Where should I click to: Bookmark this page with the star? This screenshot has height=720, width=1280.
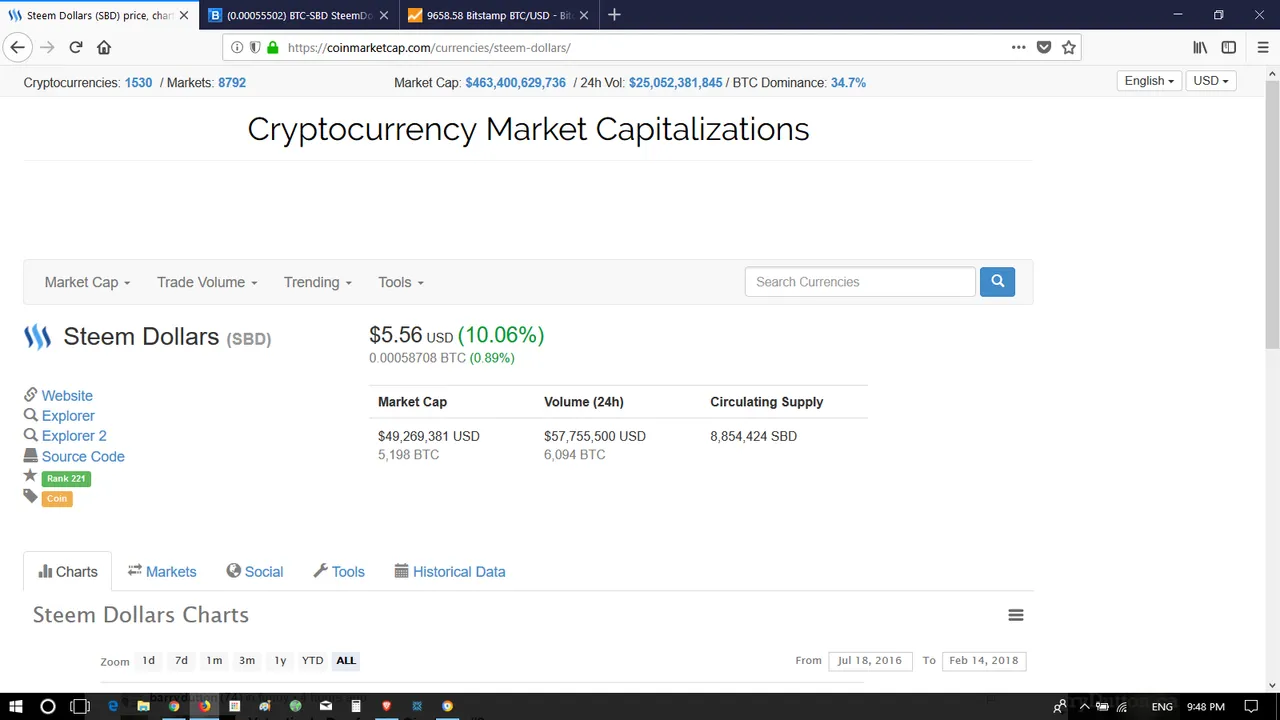coord(1069,47)
